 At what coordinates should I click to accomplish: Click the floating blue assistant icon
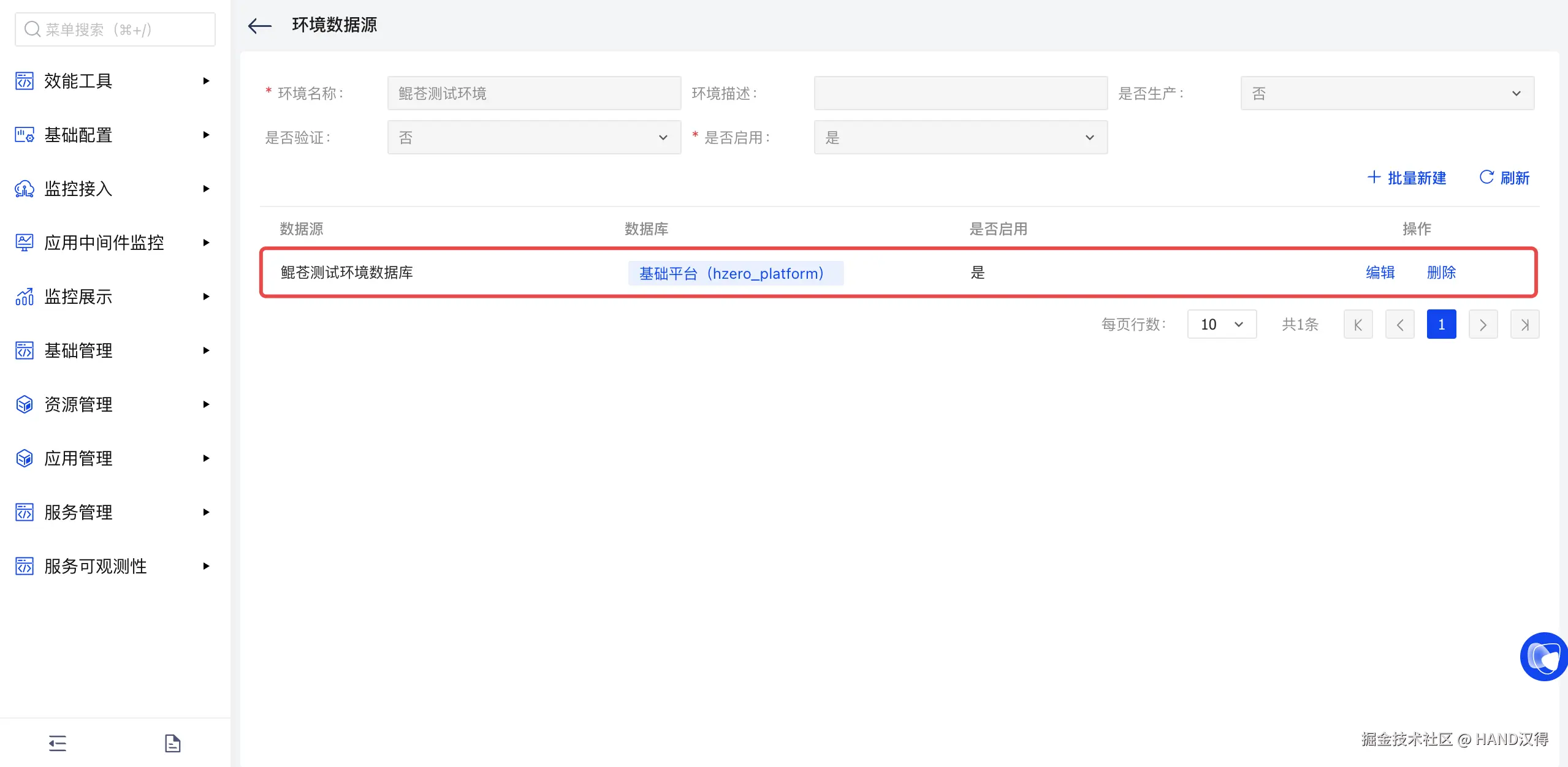1543,657
